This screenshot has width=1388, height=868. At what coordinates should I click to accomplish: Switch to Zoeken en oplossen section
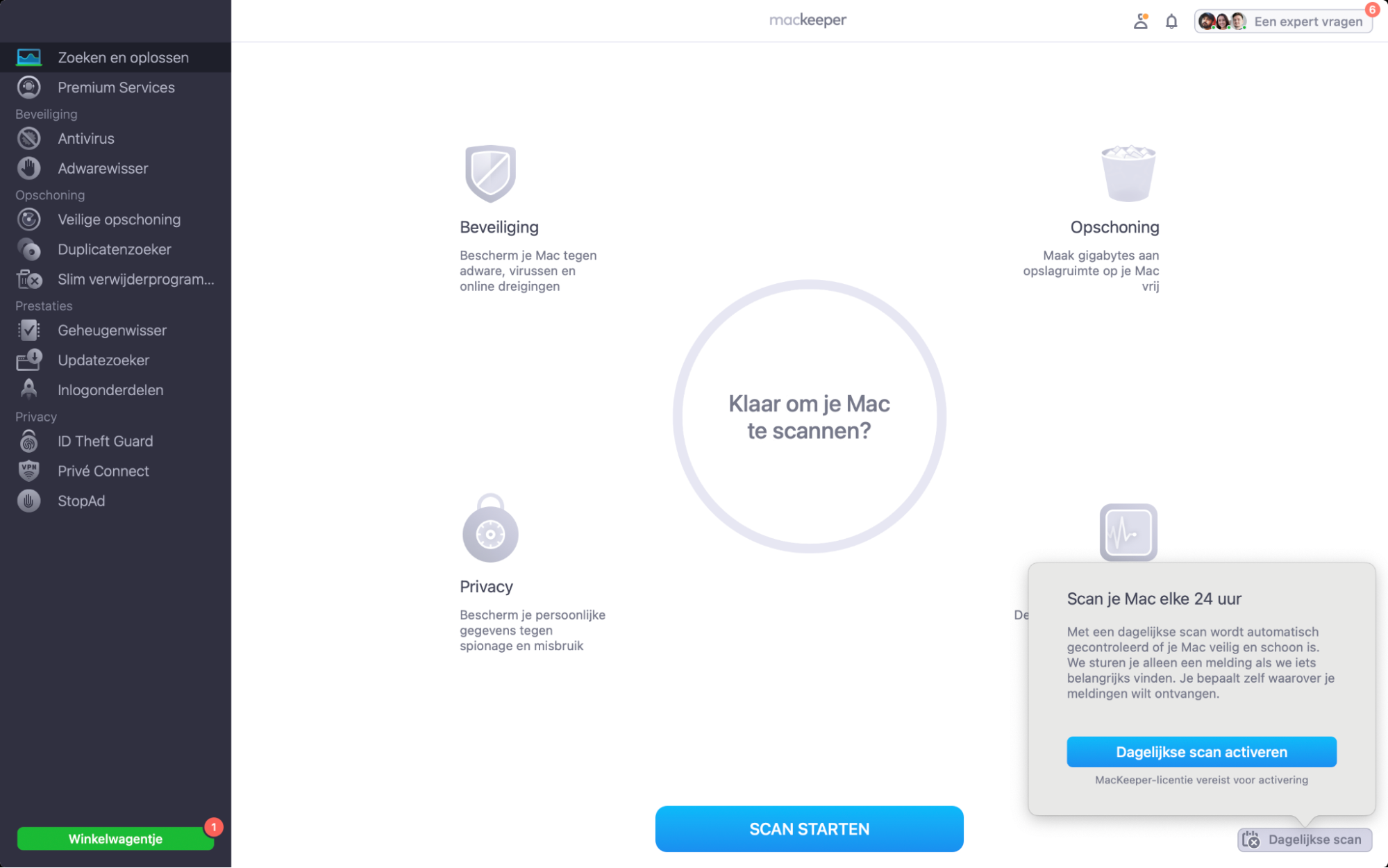pyautogui.click(x=123, y=58)
